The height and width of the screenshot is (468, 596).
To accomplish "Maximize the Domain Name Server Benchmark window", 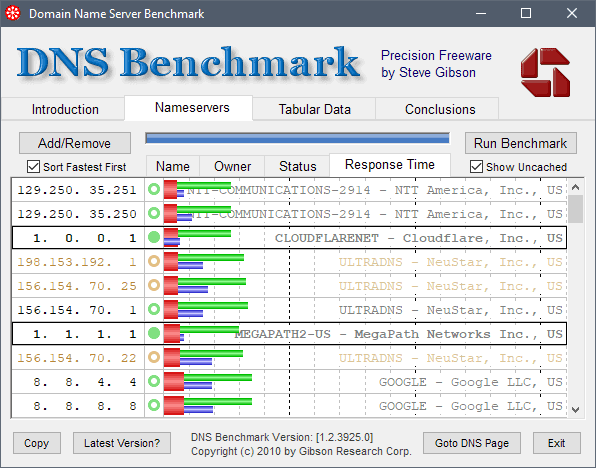I will [x=526, y=13].
